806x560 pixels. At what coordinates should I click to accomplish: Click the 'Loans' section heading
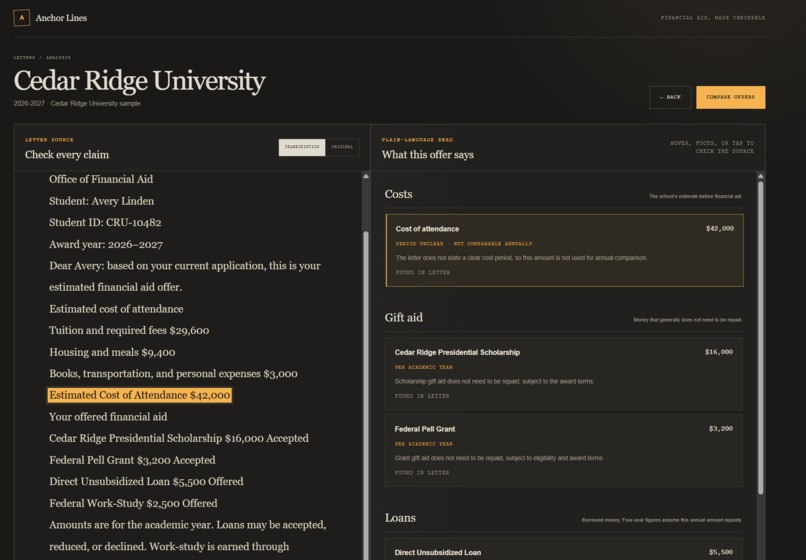400,518
